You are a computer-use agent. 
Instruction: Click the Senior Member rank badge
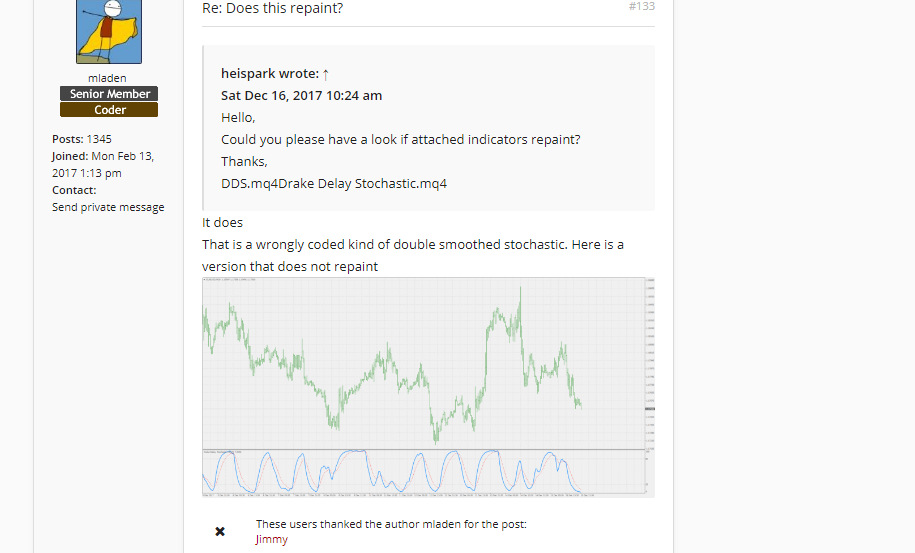tap(109, 94)
